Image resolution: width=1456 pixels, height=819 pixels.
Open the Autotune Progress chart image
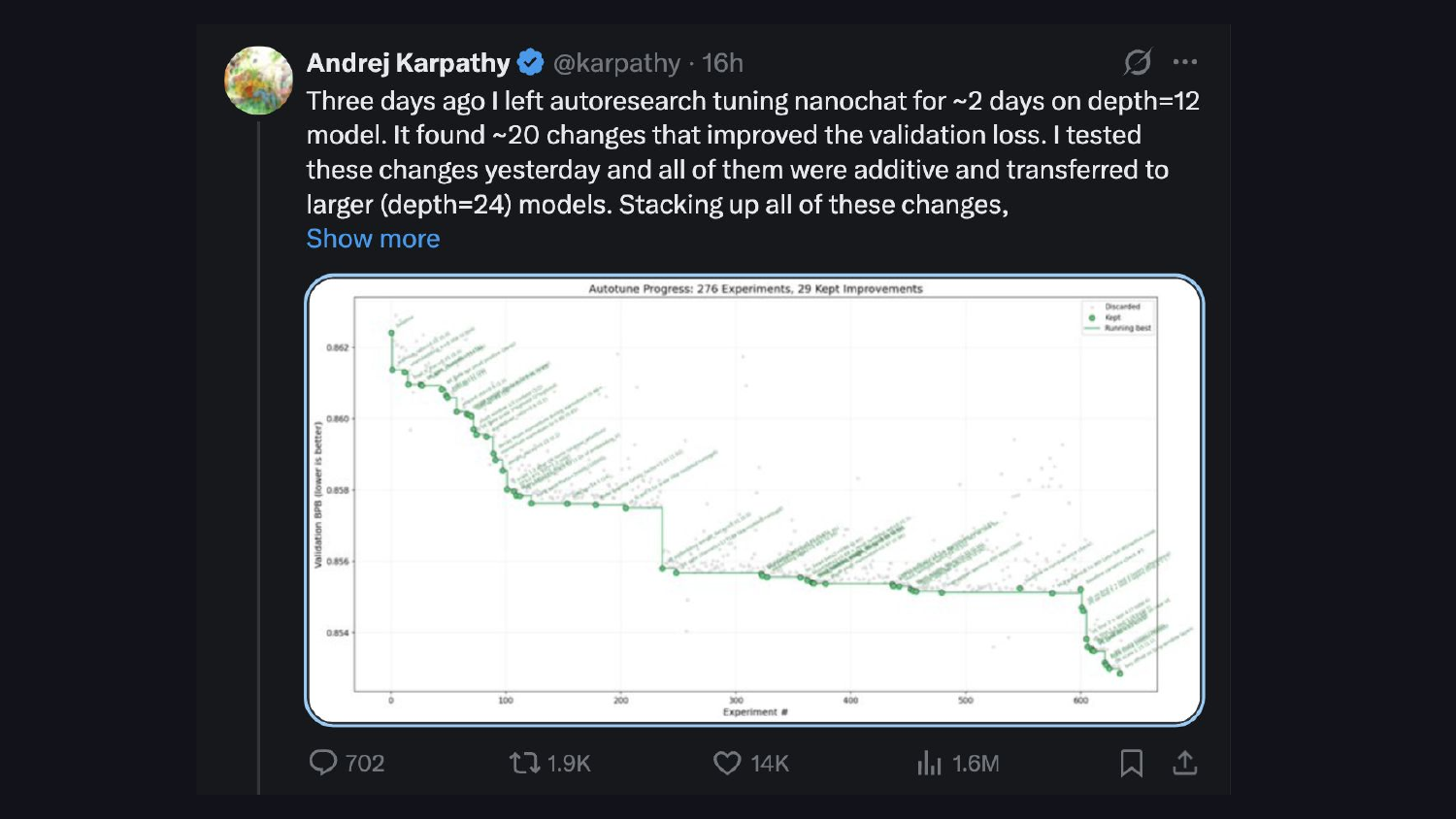coord(754,500)
